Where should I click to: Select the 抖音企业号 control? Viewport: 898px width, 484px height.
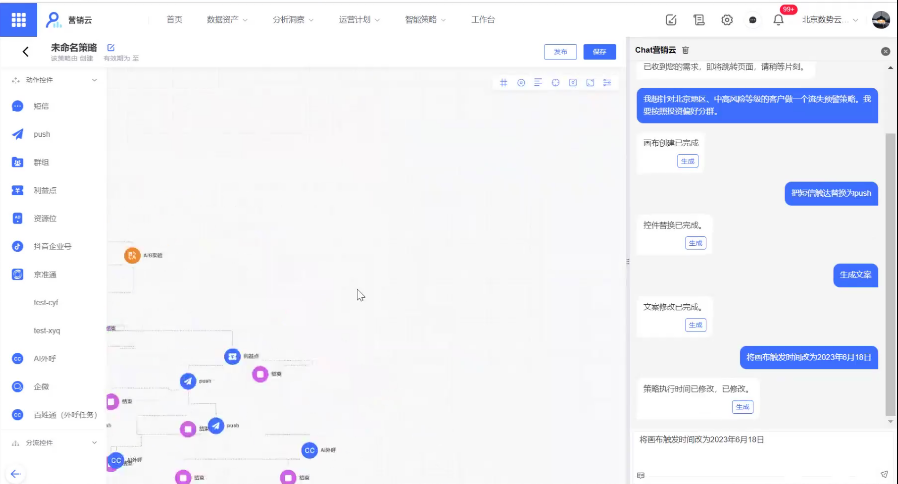[x=53, y=246]
